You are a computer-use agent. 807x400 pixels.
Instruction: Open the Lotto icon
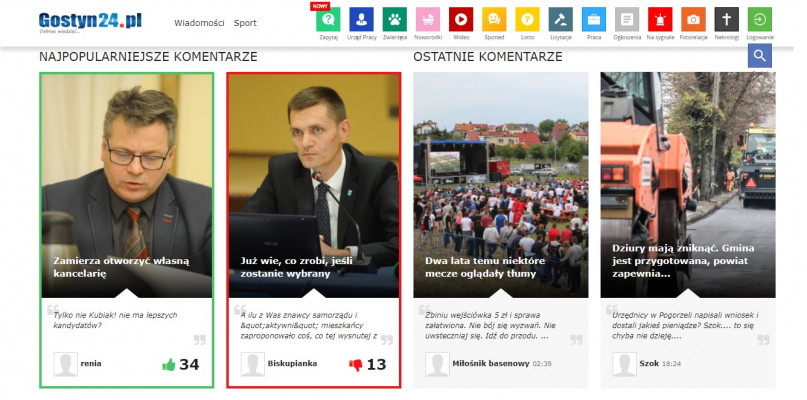click(x=527, y=19)
